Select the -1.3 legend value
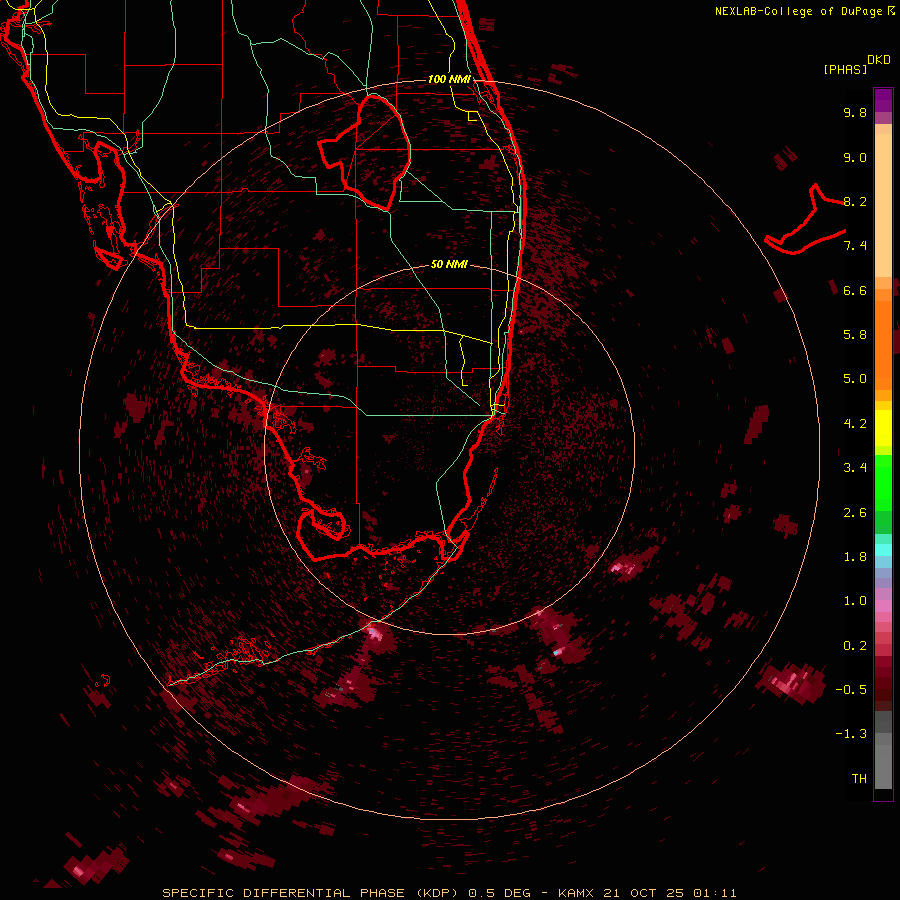 (x=851, y=734)
